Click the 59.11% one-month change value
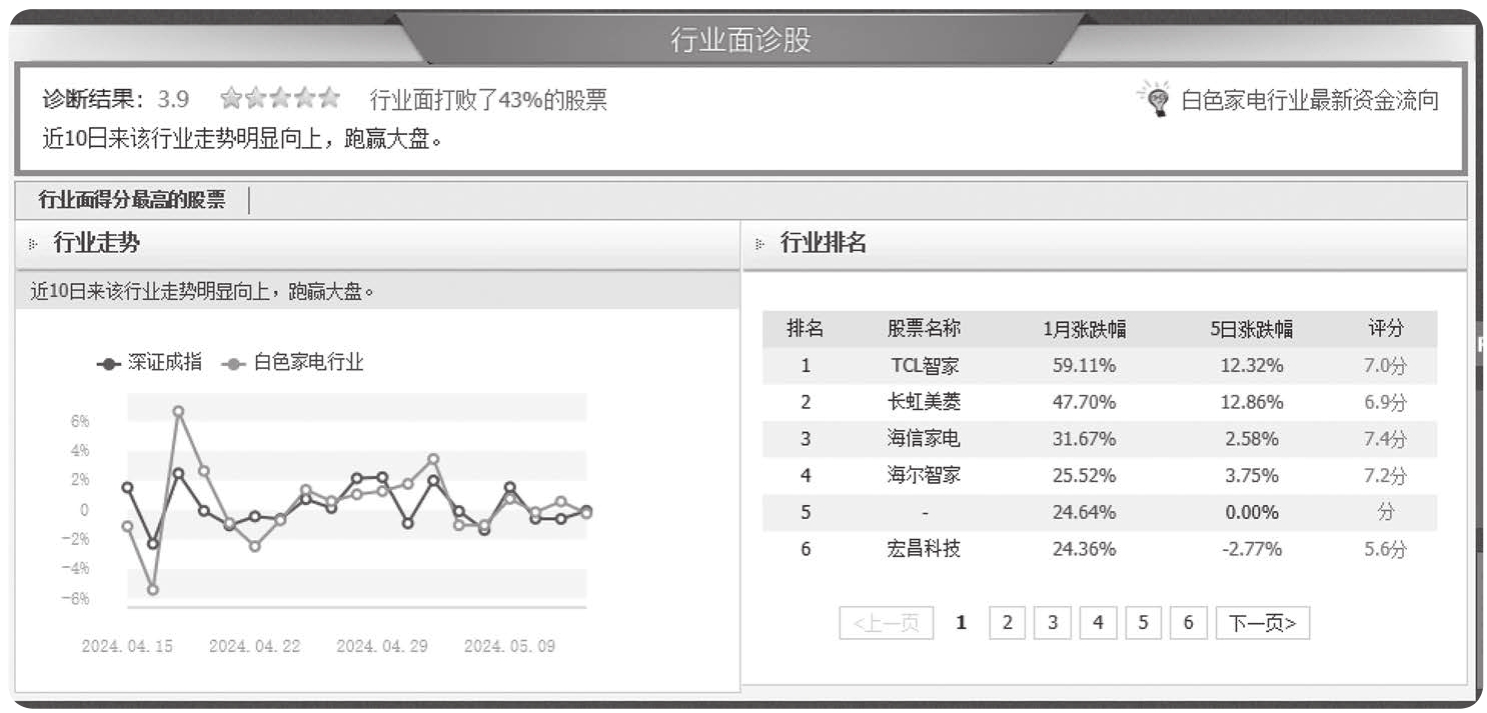 pyautogui.click(x=1084, y=366)
